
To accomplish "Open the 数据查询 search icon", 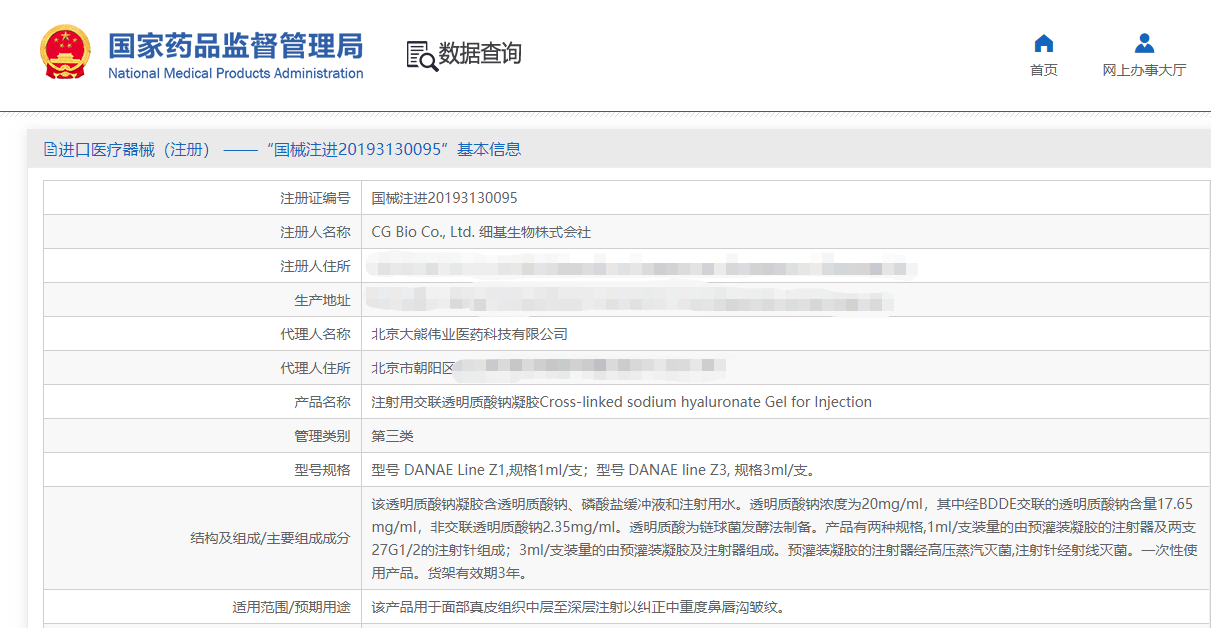I will 421,55.
